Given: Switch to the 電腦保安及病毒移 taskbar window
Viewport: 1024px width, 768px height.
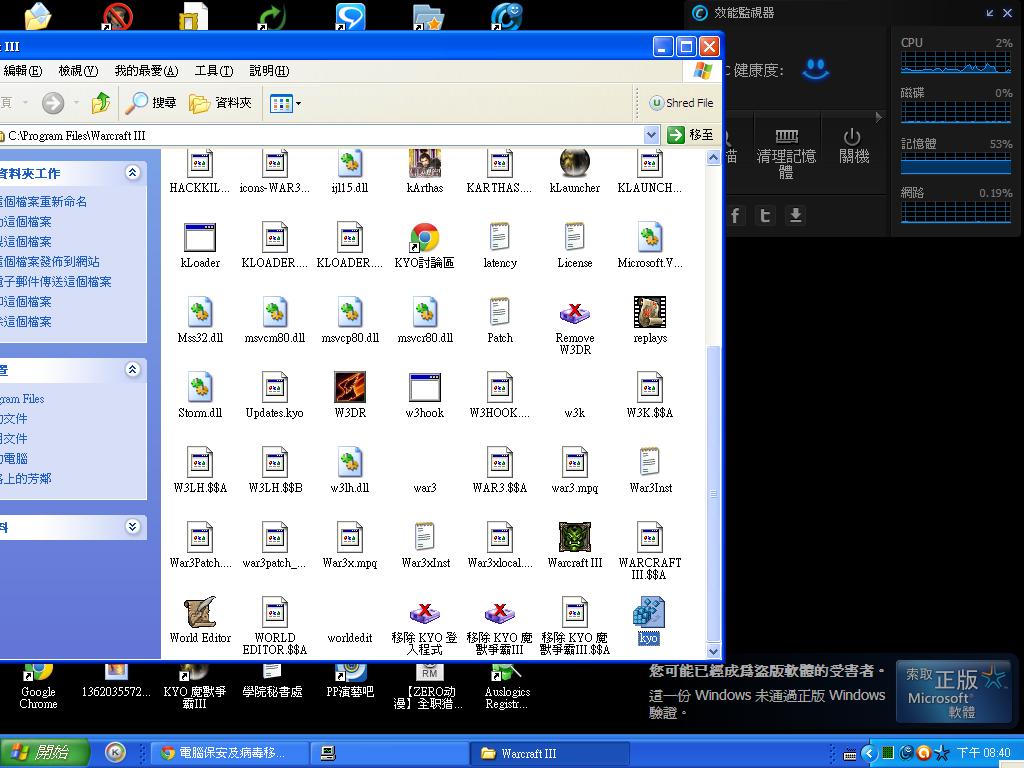Looking at the screenshot, I should (228, 753).
